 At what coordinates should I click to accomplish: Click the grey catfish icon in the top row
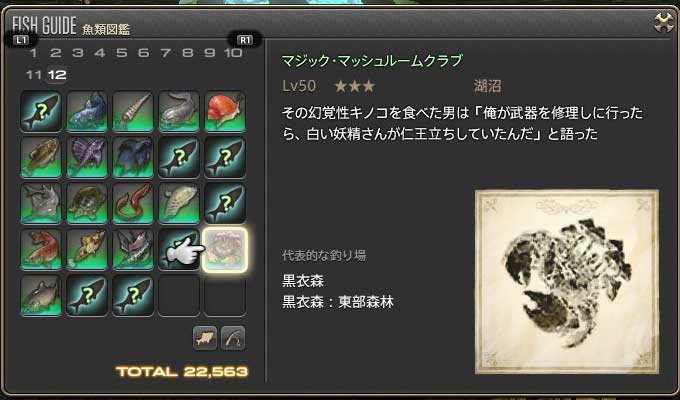pyautogui.click(x=179, y=111)
